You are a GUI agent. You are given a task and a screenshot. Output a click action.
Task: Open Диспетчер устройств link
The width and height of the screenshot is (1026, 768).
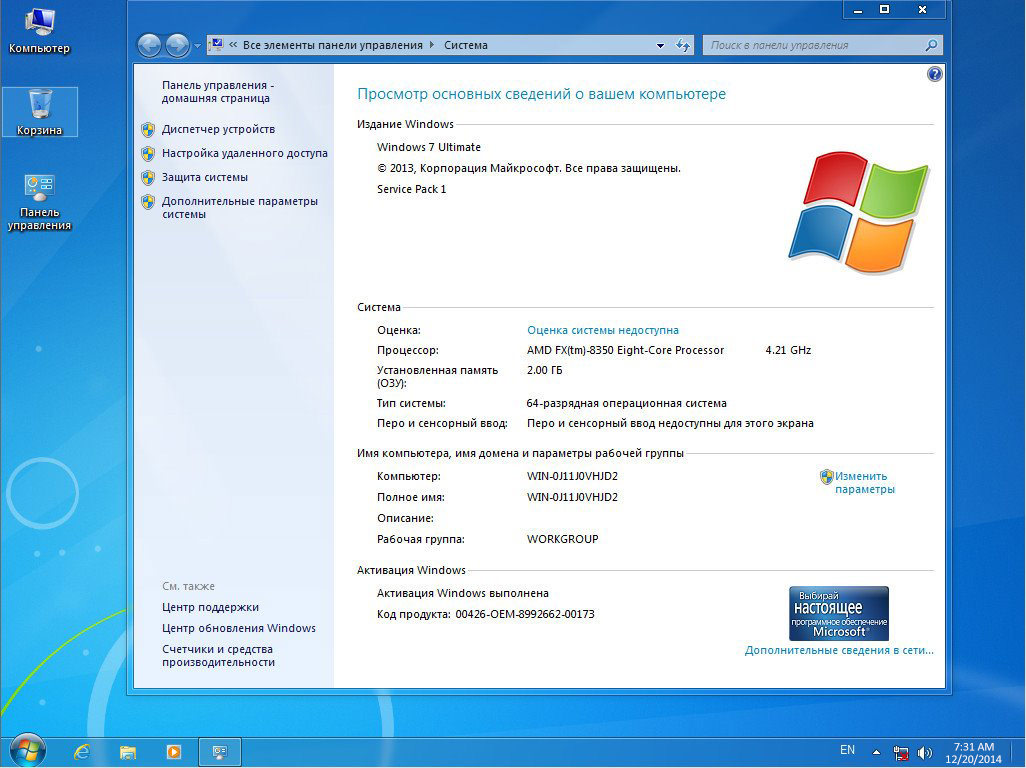tap(218, 129)
